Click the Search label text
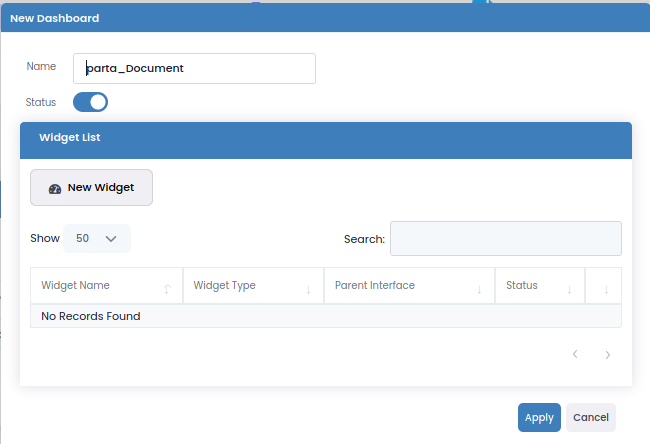Viewport: 650px width, 444px height. [364, 239]
